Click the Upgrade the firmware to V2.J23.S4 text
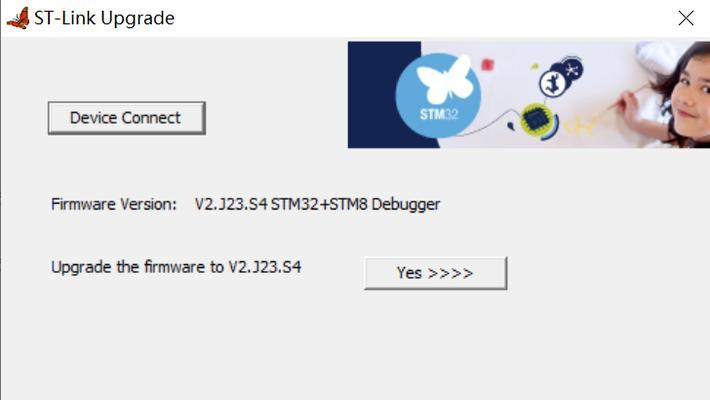 tap(176, 267)
